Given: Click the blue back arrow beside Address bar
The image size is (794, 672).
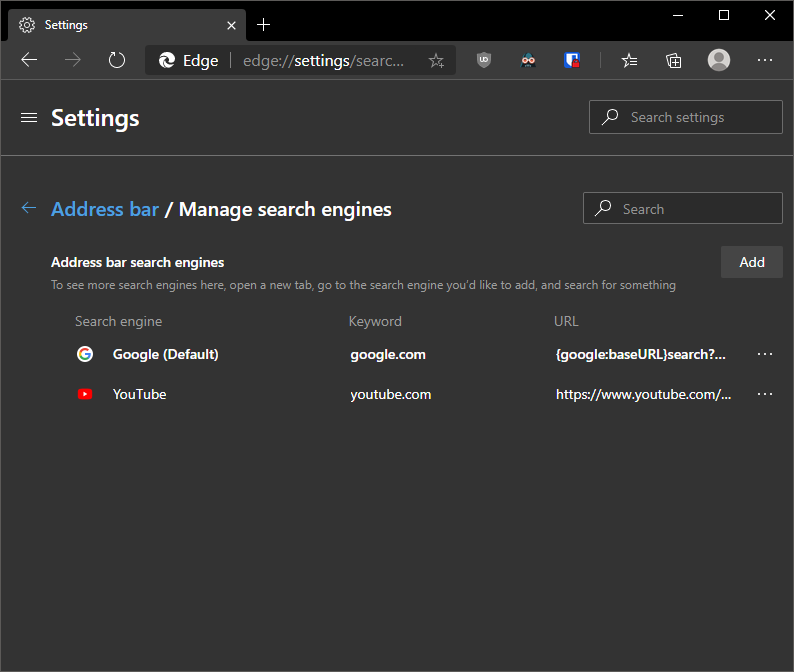Looking at the screenshot, I should coord(29,208).
